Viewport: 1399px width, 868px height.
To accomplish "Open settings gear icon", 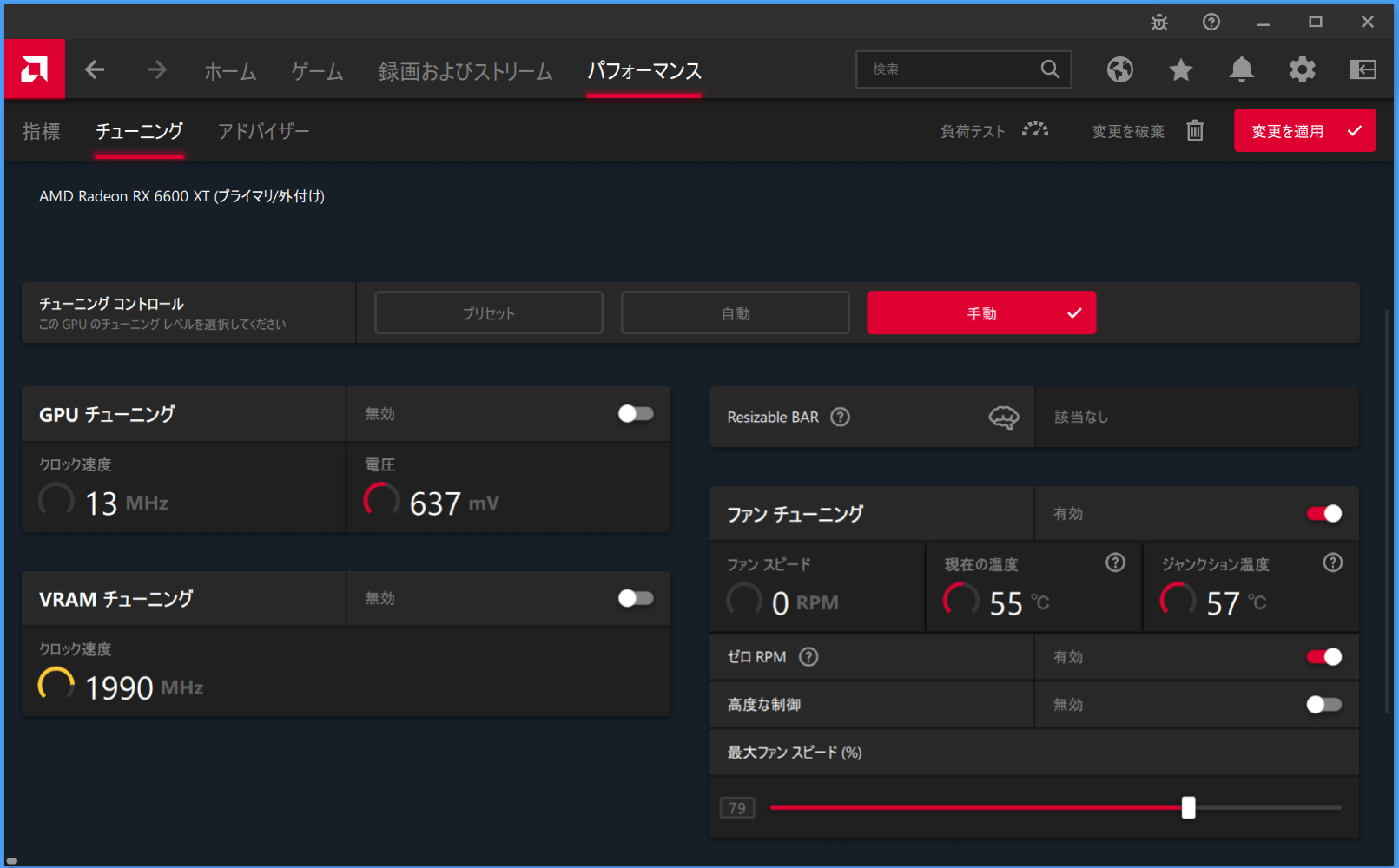I will pyautogui.click(x=1303, y=69).
